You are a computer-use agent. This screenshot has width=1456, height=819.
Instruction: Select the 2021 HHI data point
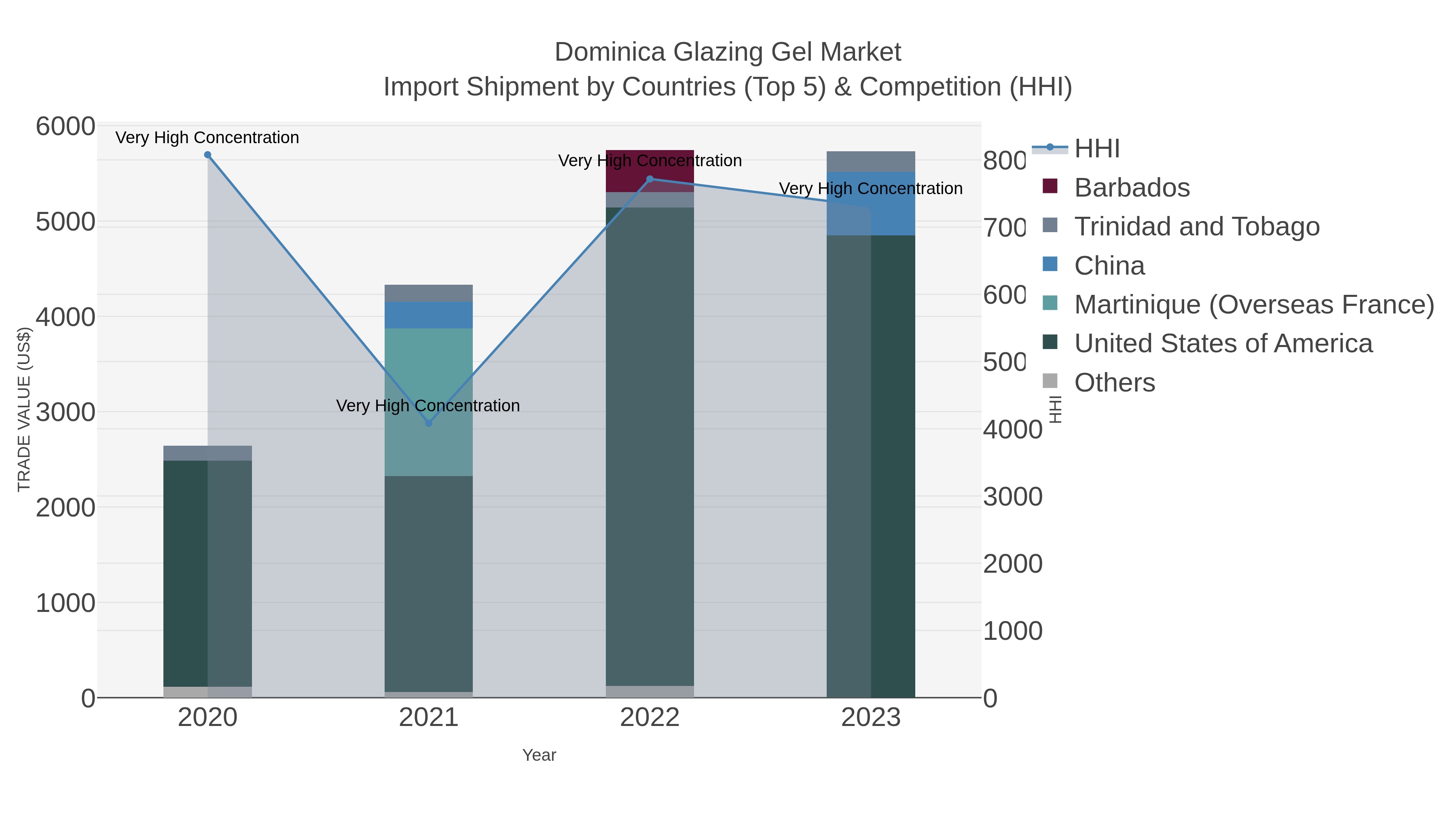click(428, 423)
